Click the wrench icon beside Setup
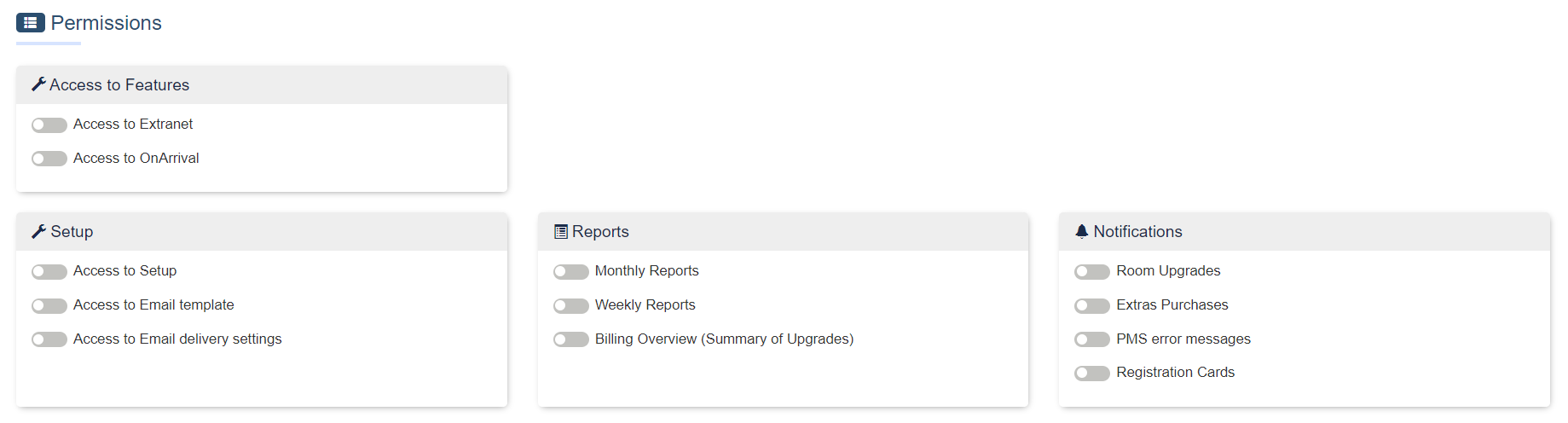 (38, 231)
